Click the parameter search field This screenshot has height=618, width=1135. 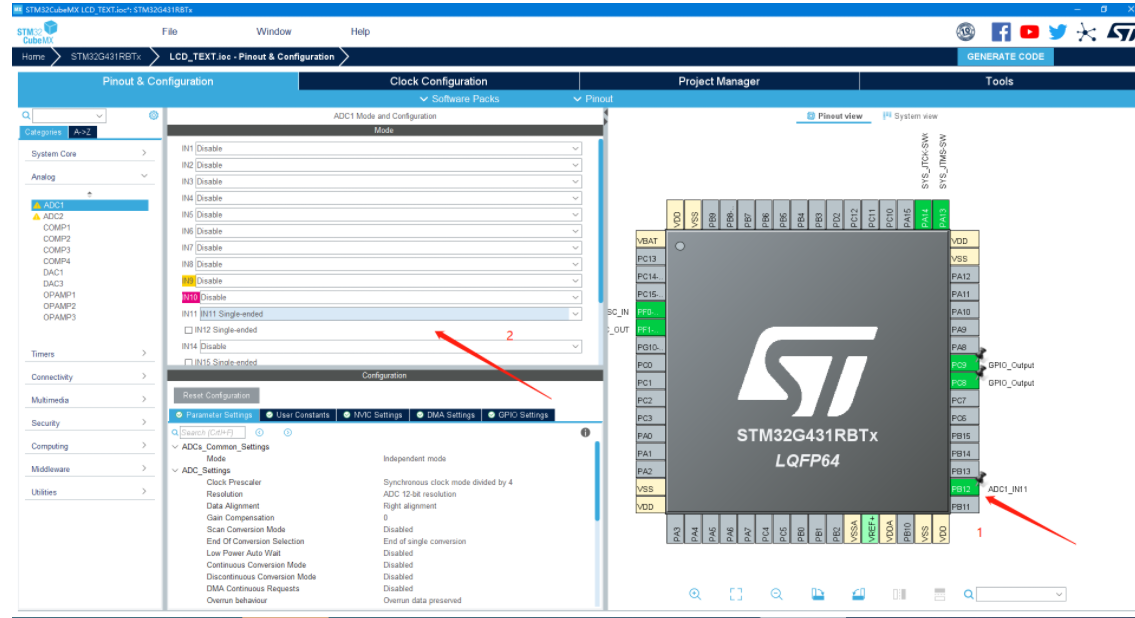(212, 432)
